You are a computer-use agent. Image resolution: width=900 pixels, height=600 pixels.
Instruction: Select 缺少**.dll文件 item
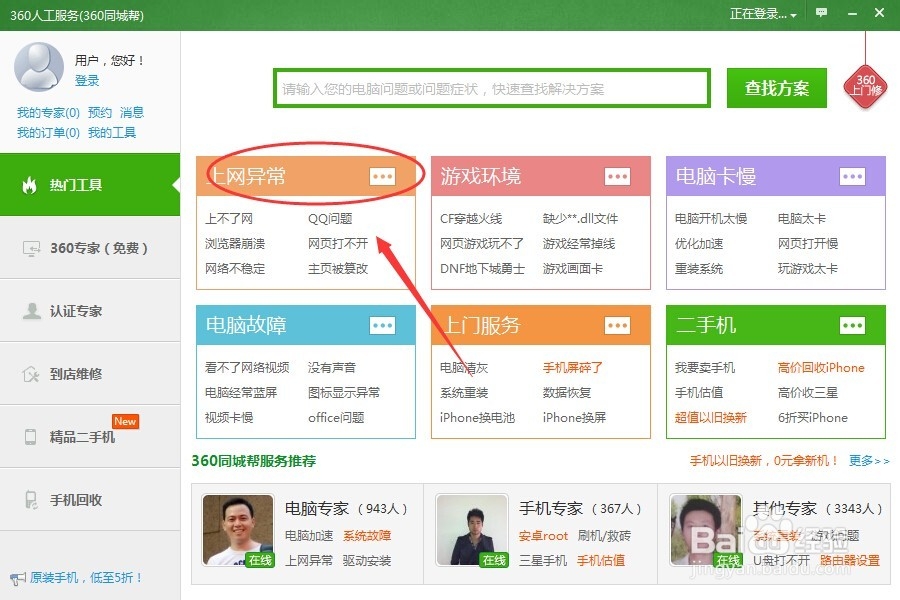(580, 219)
